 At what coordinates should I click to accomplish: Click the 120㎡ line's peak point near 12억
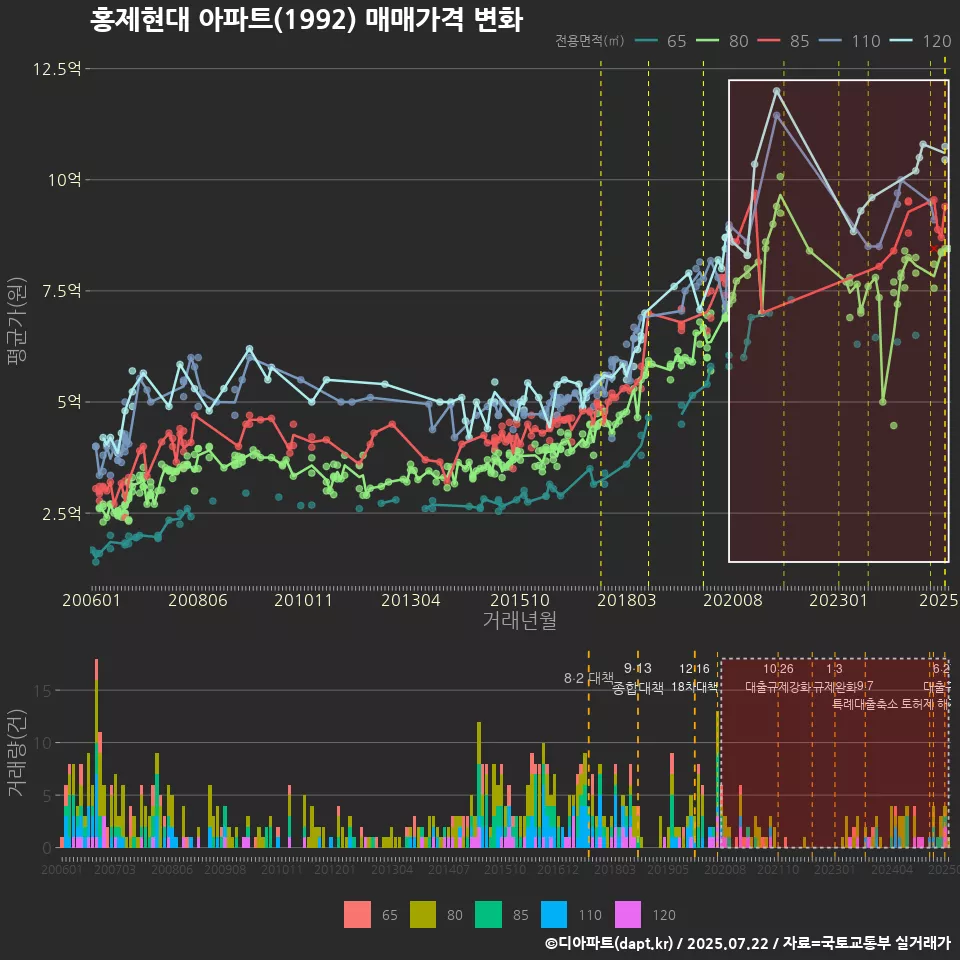coord(777,91)
